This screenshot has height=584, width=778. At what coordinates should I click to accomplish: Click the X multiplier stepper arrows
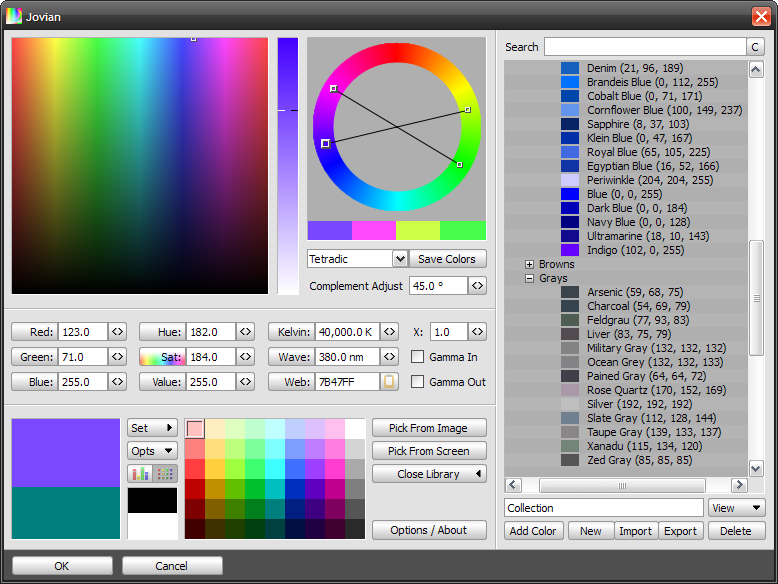(477, 331)
